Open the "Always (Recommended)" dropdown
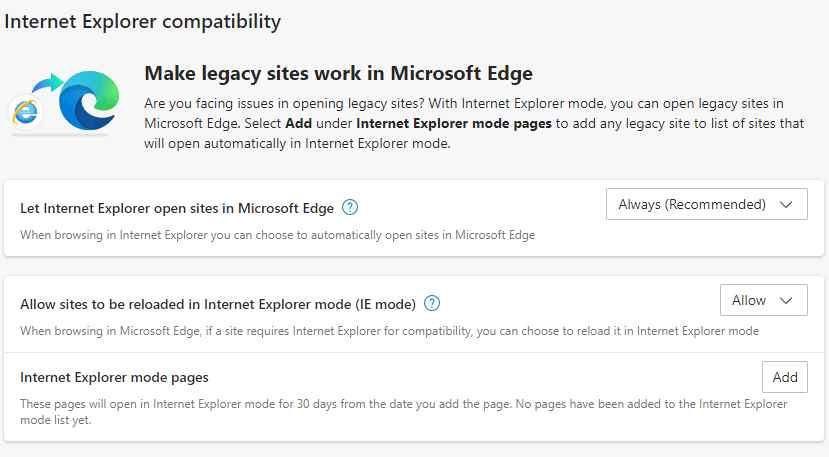 (x=706, y=205)
